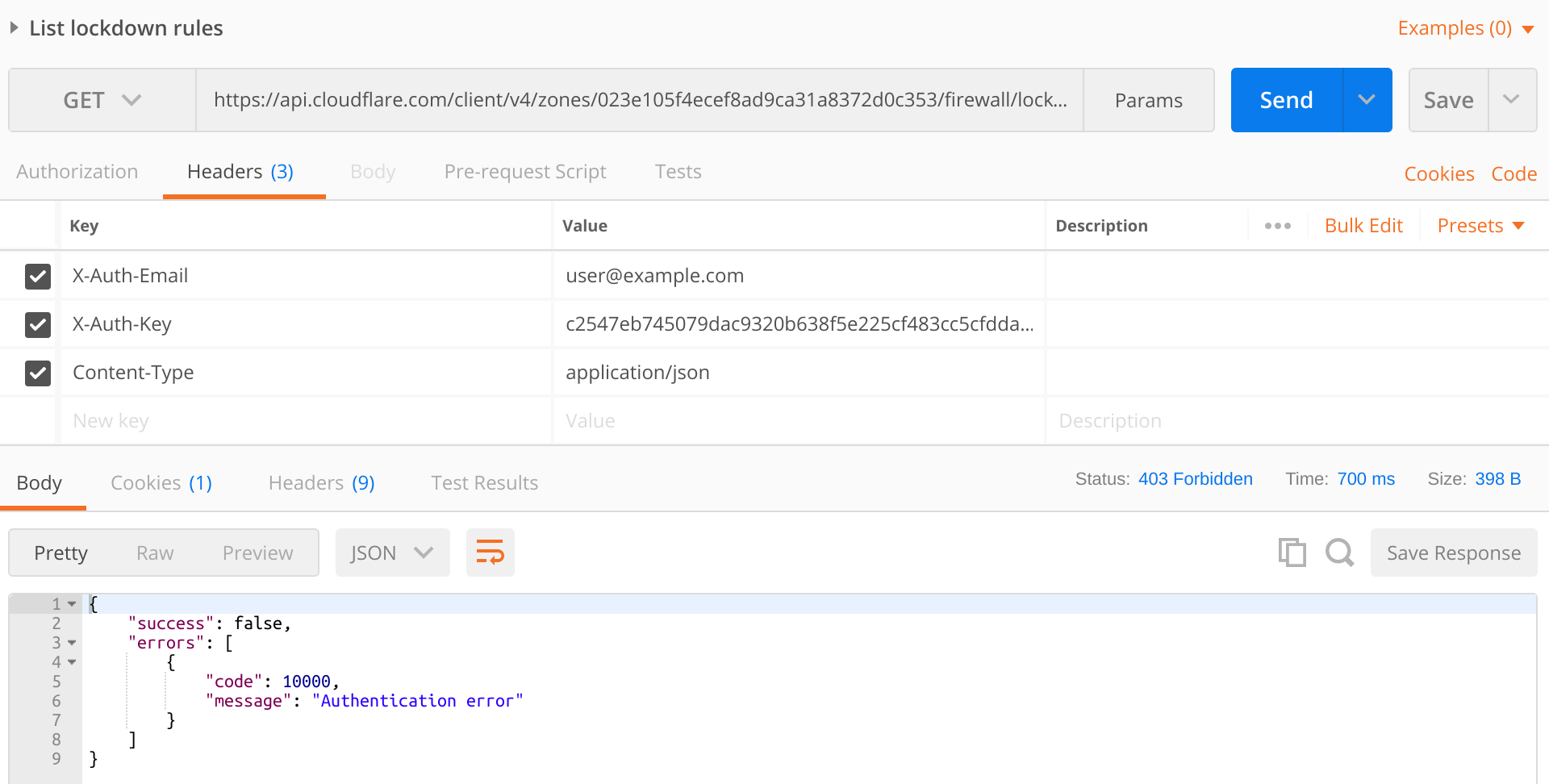
Task: Click the "Authentication error" message string
Action: pos(417,701)
